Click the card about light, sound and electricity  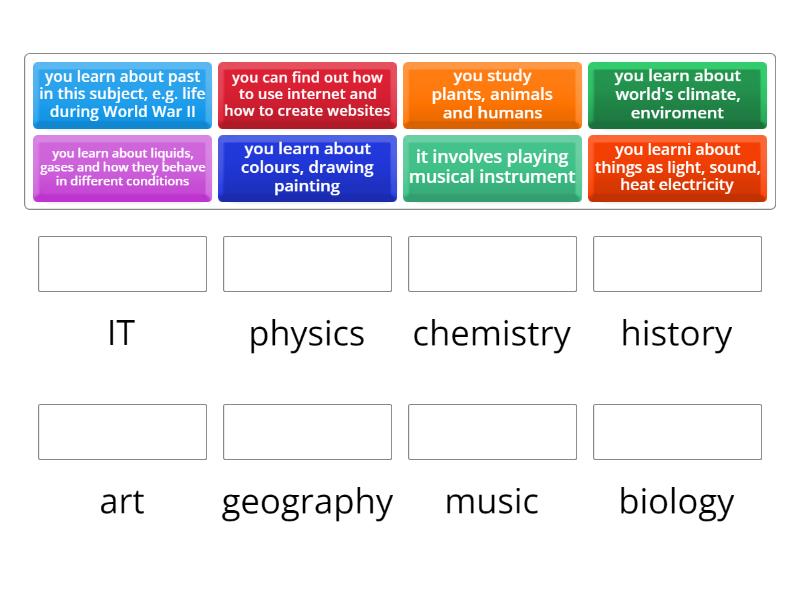tap(677, 168)
